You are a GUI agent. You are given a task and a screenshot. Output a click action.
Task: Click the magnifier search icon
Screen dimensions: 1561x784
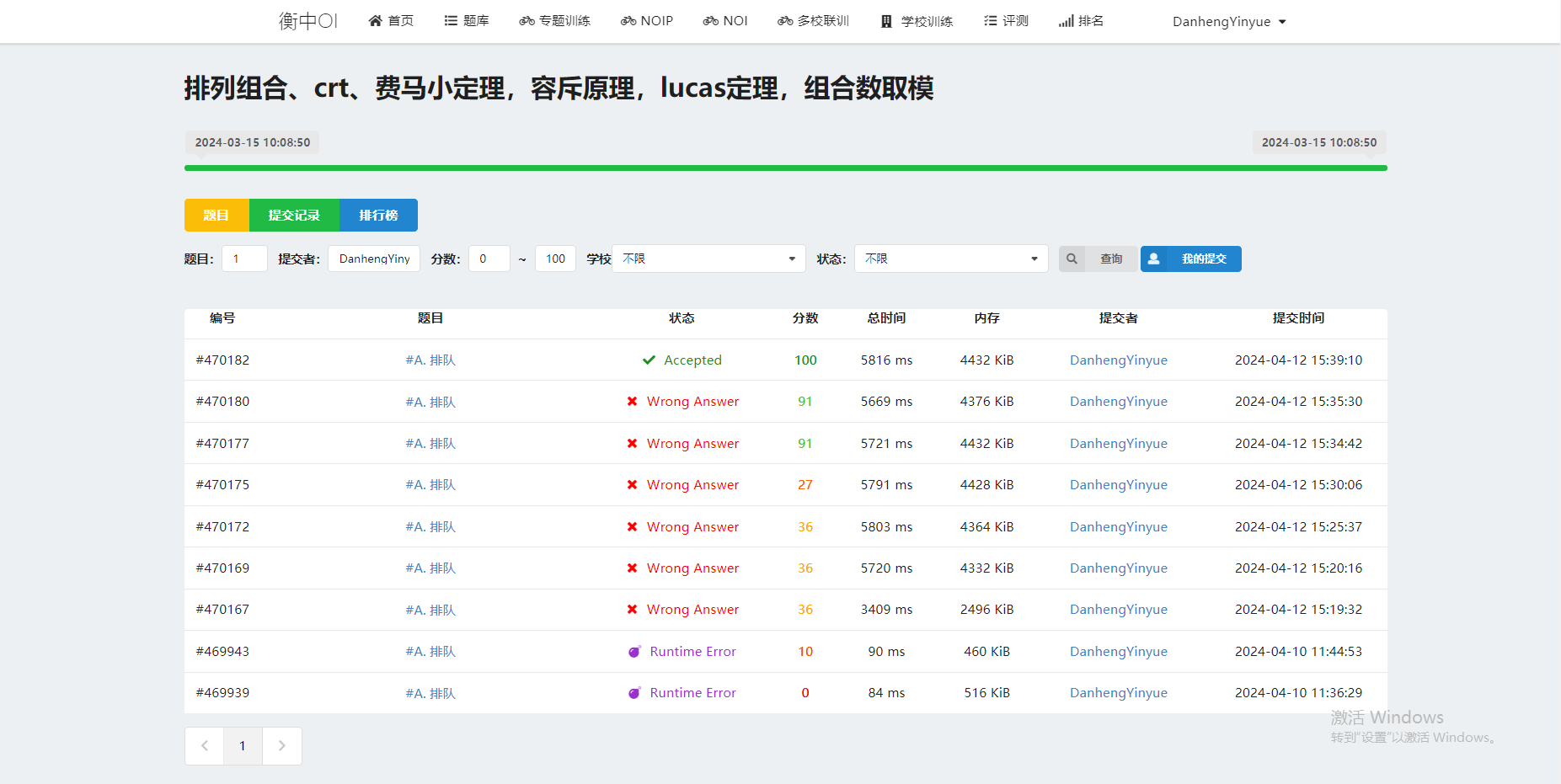pos(1072,259)
